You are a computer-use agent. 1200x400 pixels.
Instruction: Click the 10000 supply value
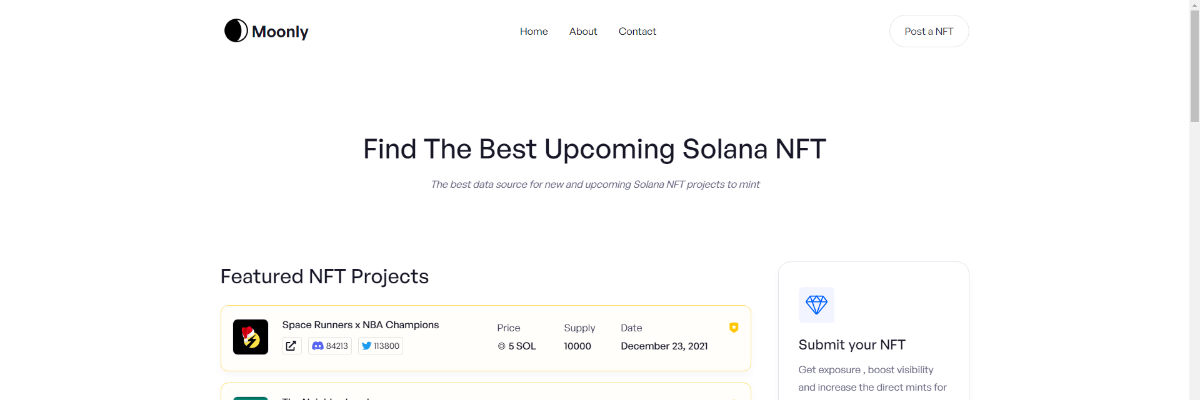pyautogui.click(x=577, y=346)
